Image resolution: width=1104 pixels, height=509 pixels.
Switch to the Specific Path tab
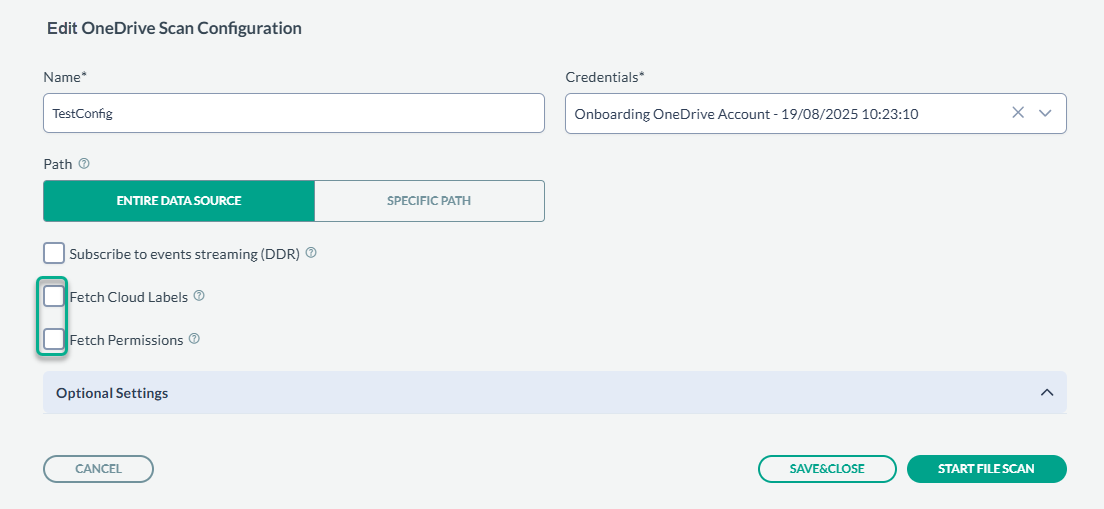(429, 201)
